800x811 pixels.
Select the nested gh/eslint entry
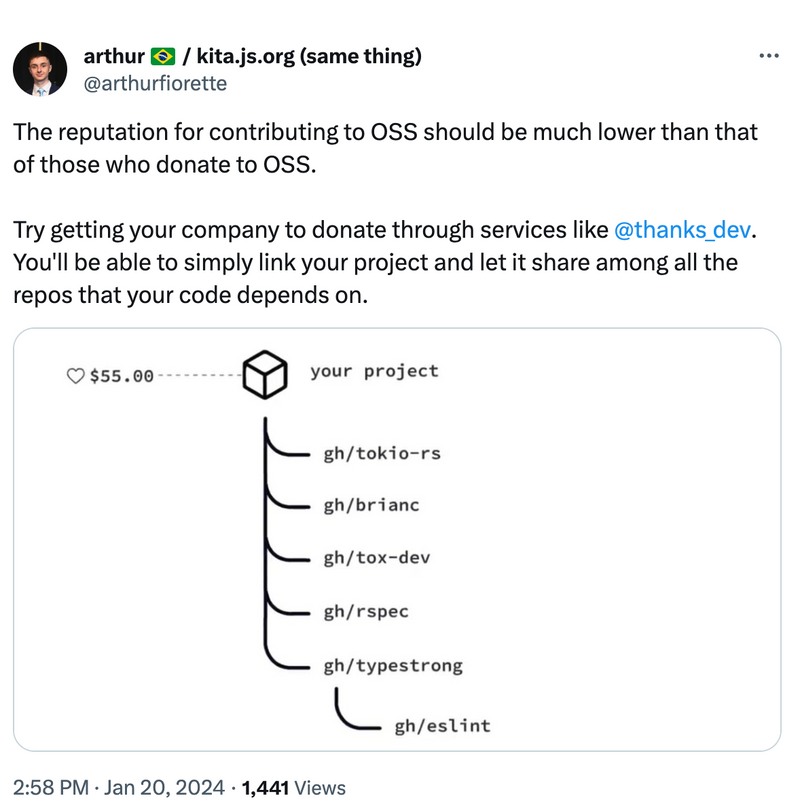pos(443,726)
